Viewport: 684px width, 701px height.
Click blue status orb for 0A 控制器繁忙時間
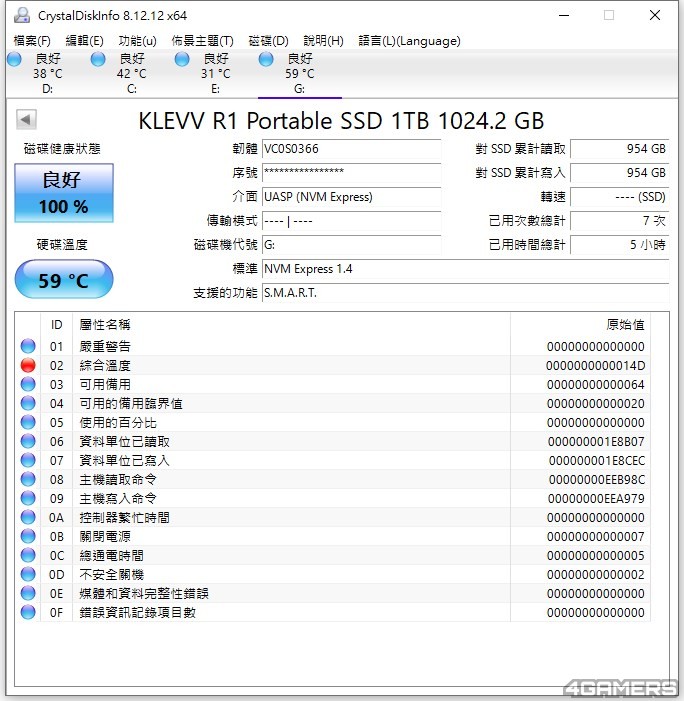pos(28,517)
